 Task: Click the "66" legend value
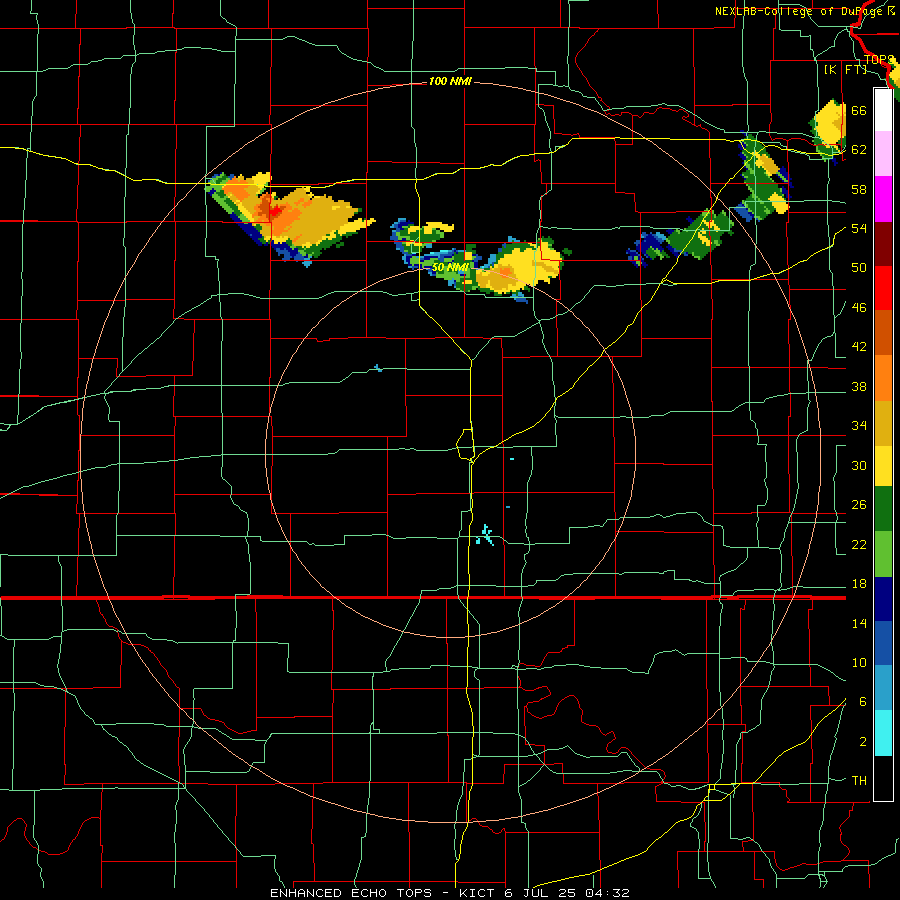859,110
